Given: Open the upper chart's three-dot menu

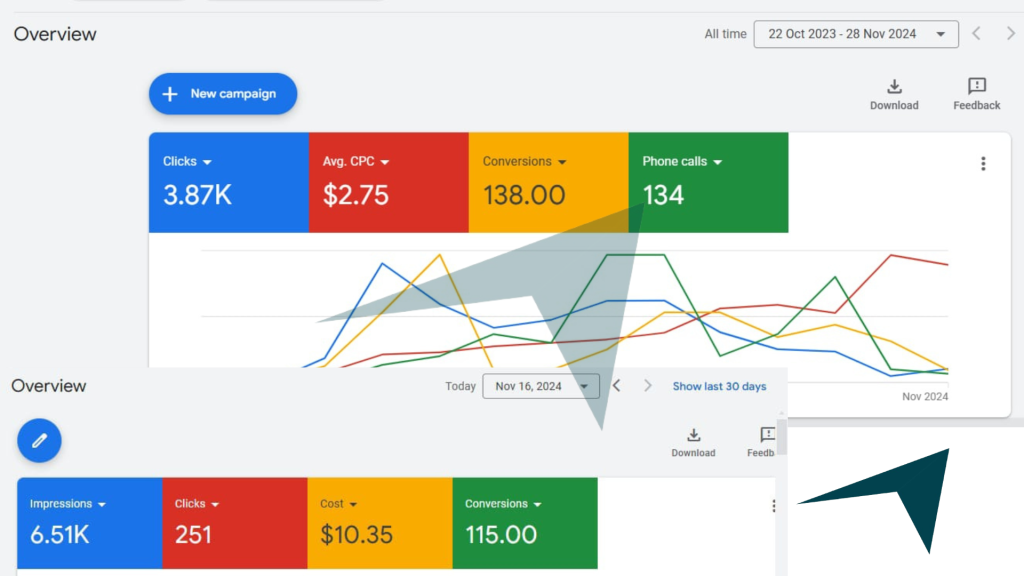Looking at the screenshot, I should point(983,163).
